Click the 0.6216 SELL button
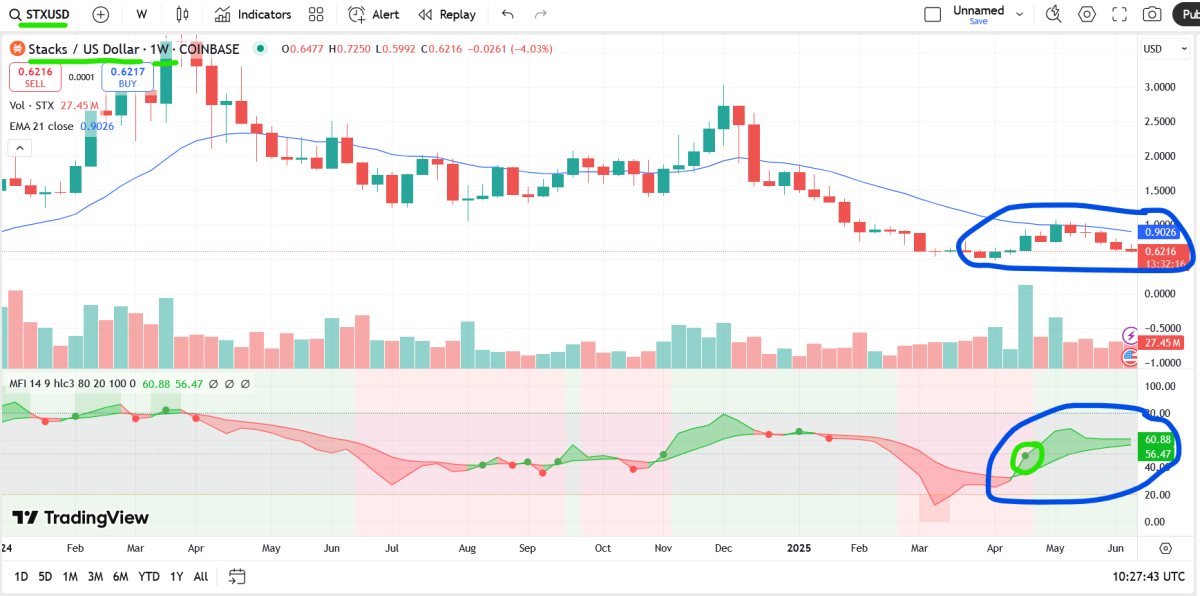Viewport: 1200px width, 596px height. 36,77
